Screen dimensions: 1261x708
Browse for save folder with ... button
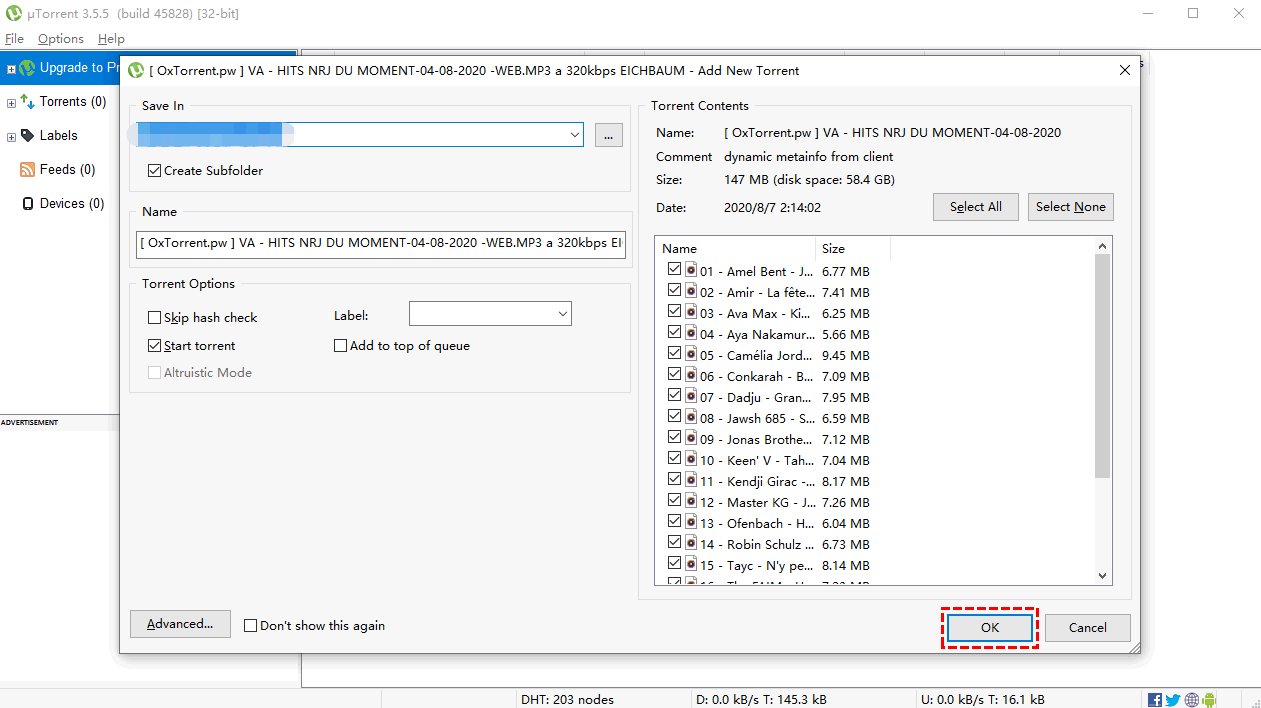pos(608,135)
